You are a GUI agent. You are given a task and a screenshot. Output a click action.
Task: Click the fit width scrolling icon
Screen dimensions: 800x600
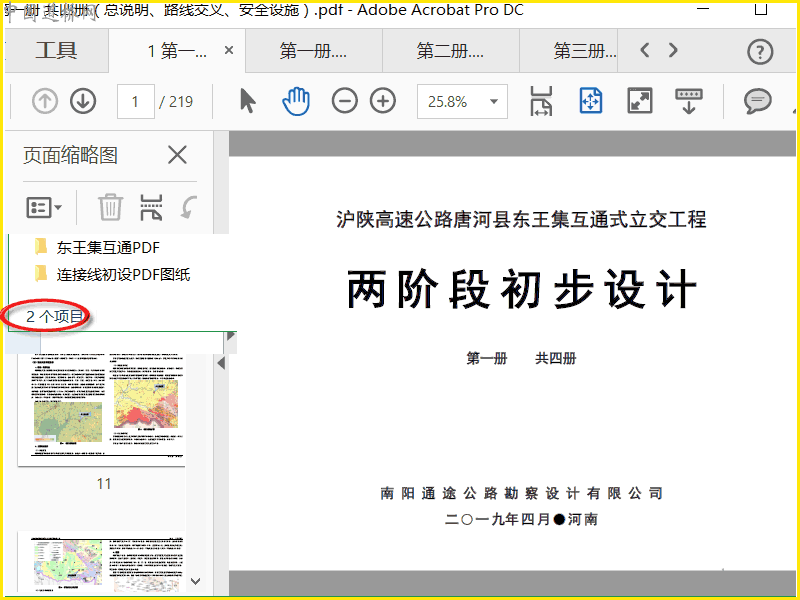[541, 101]
